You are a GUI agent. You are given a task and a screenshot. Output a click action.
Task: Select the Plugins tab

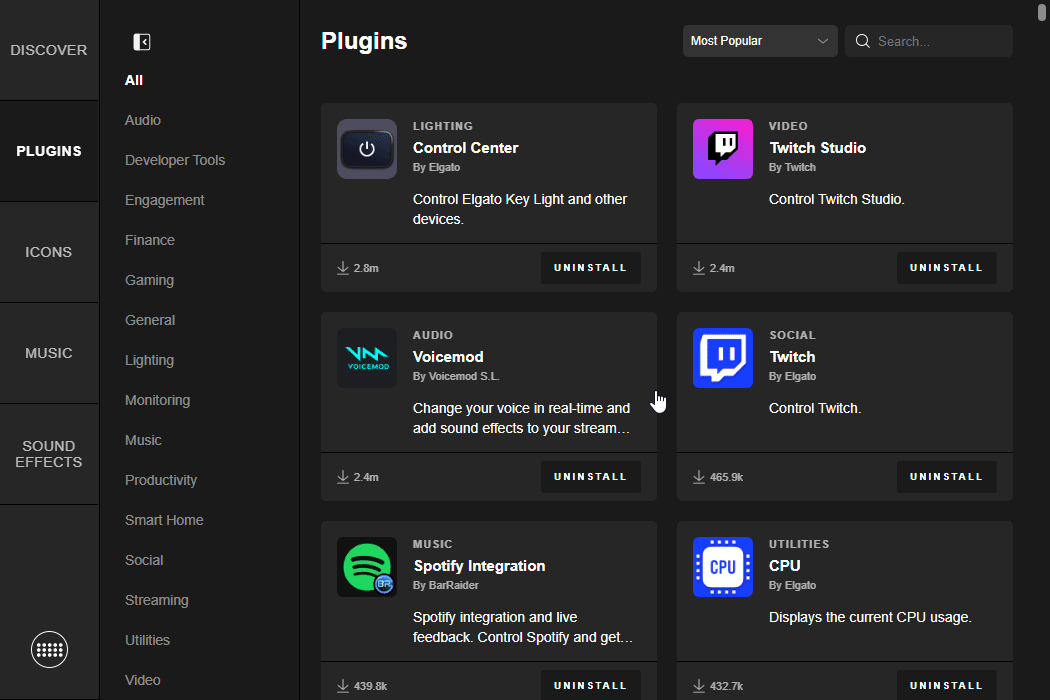point(49,151)
